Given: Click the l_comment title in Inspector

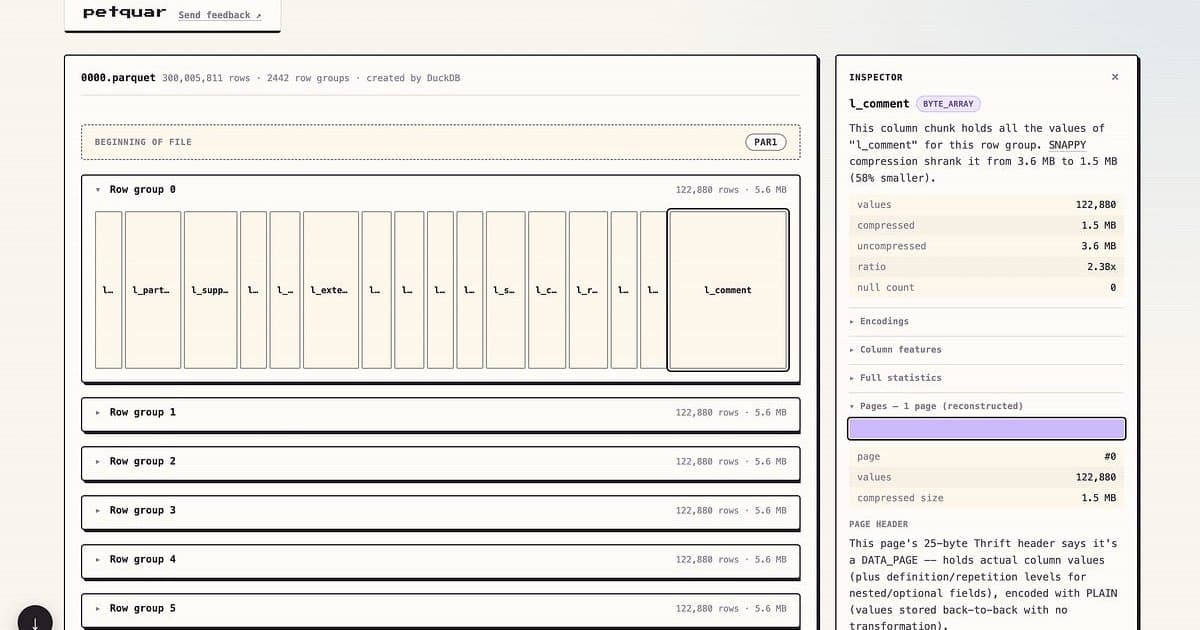Looking at the screenshot, I should pos(879,104).
